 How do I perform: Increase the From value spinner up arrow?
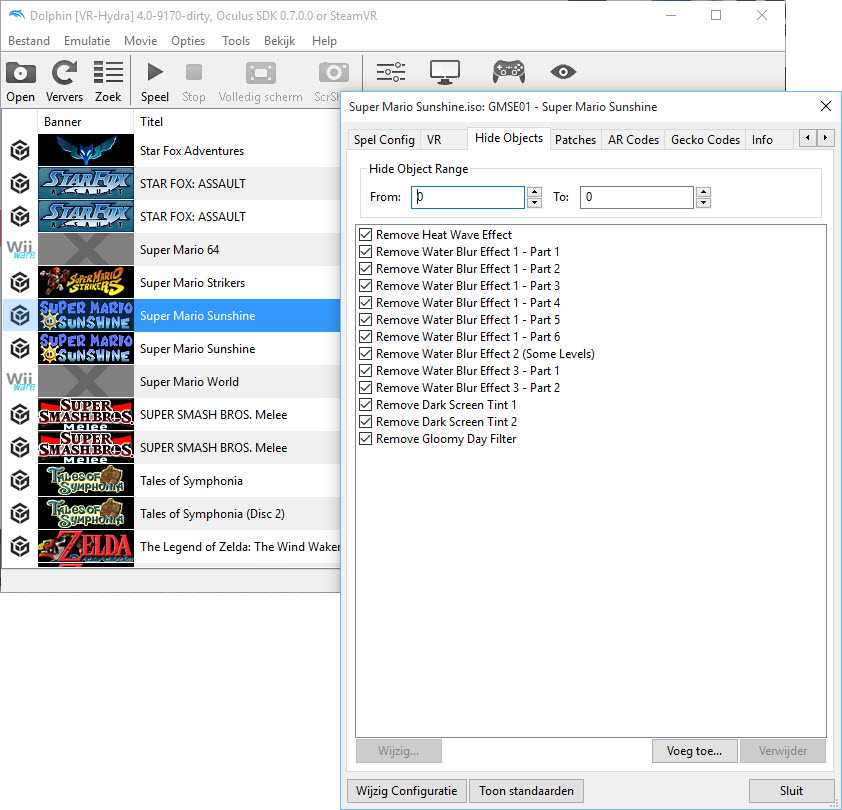[535, 192]
